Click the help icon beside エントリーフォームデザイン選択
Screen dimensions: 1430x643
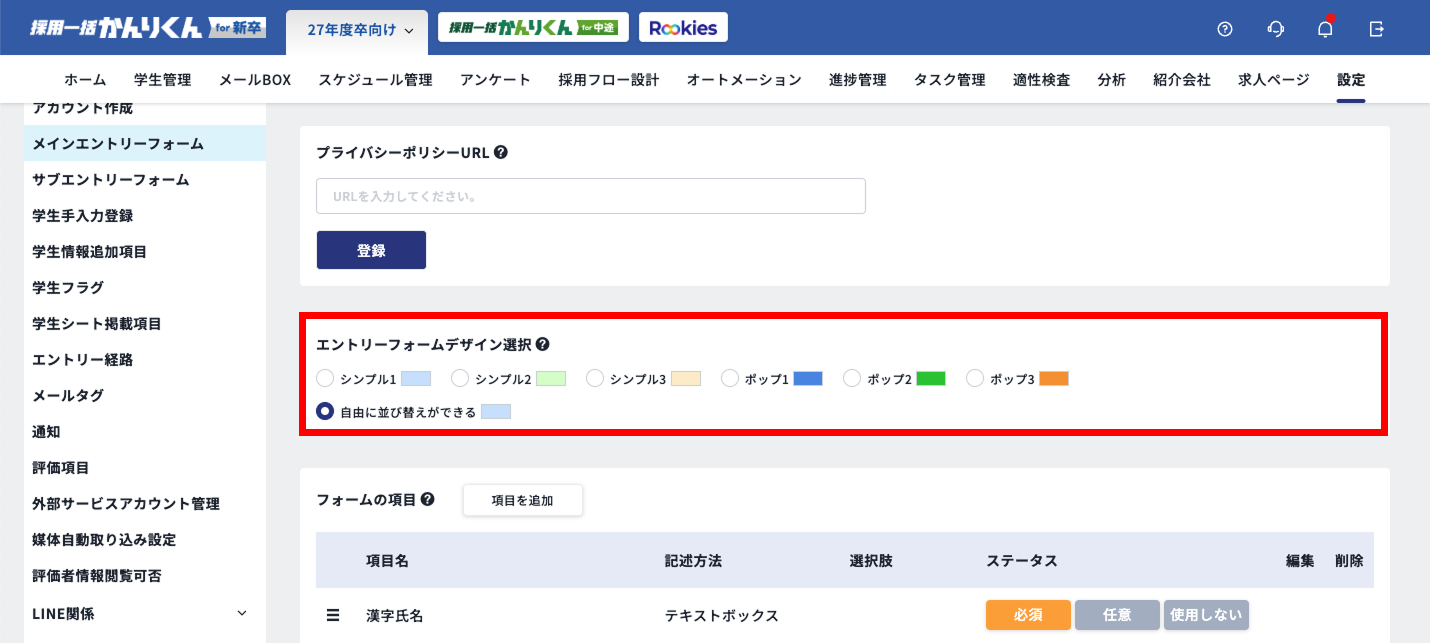541,345
